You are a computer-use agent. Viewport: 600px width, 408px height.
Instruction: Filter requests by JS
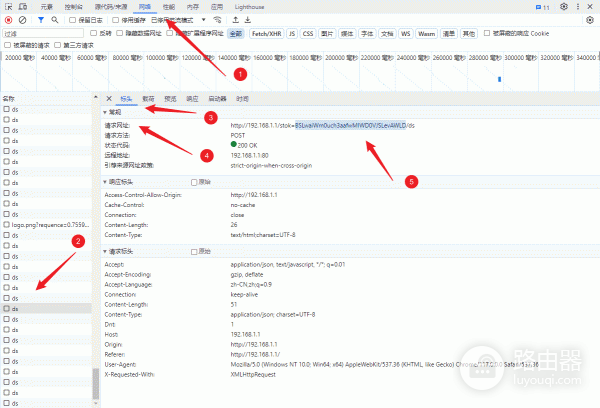292,34
